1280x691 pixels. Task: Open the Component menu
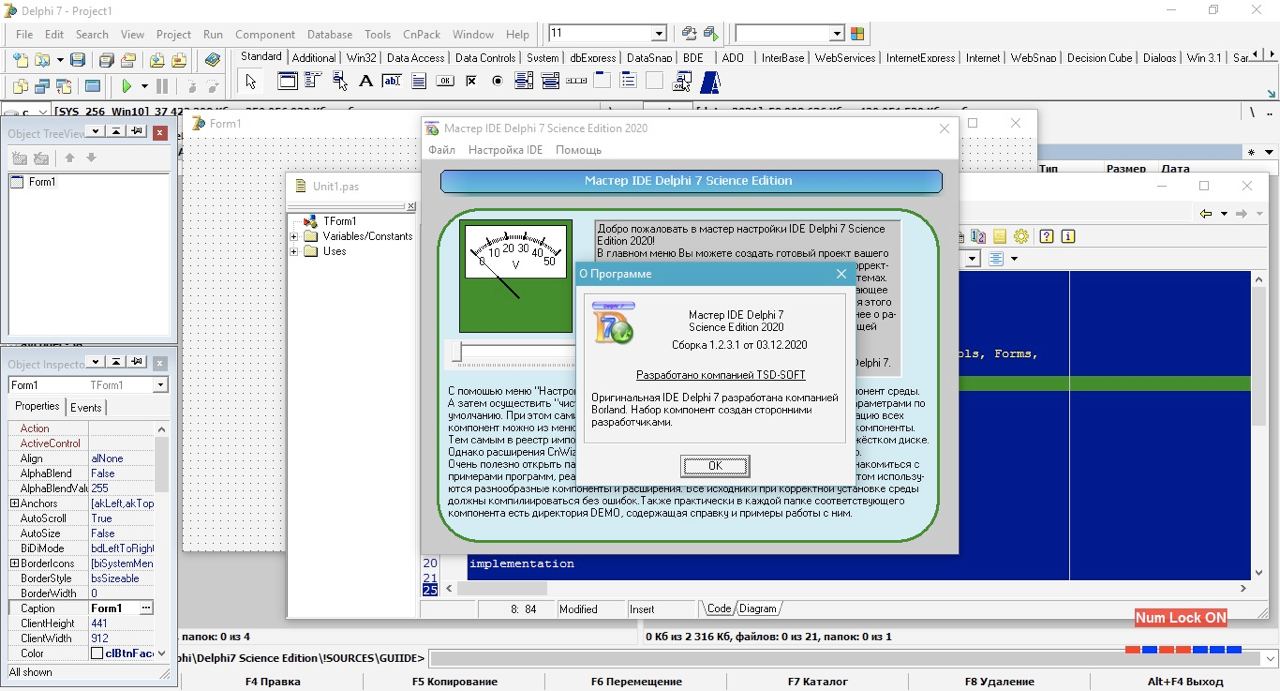coord(265,34)
